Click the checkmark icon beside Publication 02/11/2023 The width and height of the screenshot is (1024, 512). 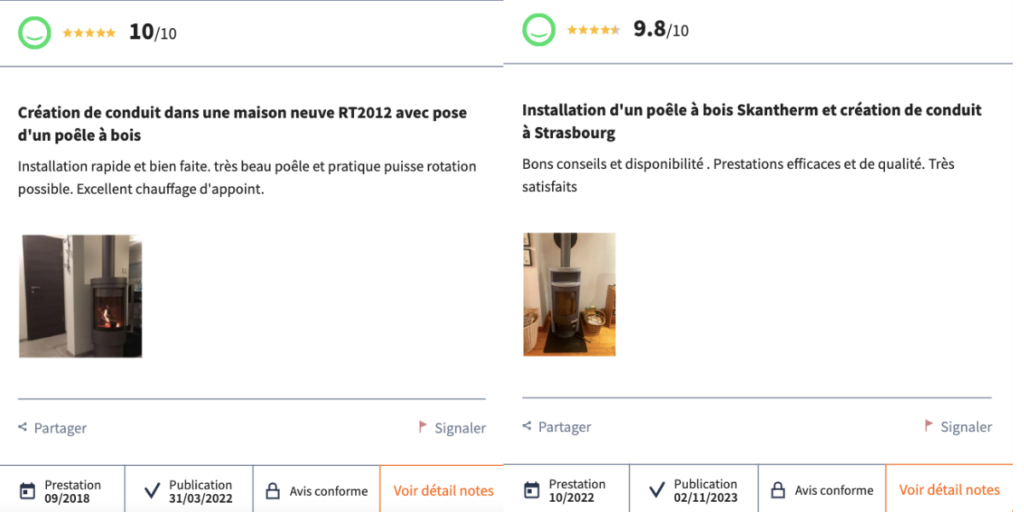coord(657,490)
